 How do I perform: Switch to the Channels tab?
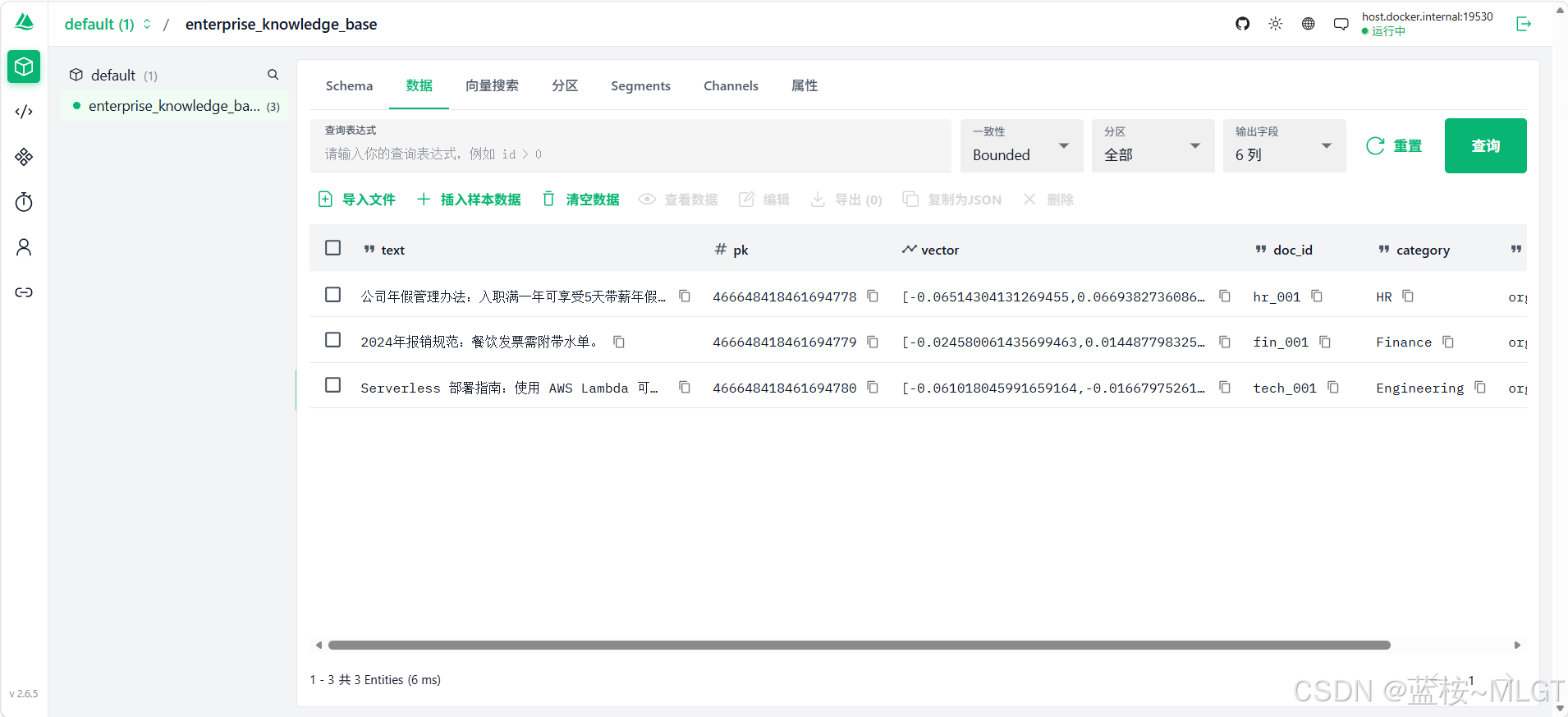point(731,85)
